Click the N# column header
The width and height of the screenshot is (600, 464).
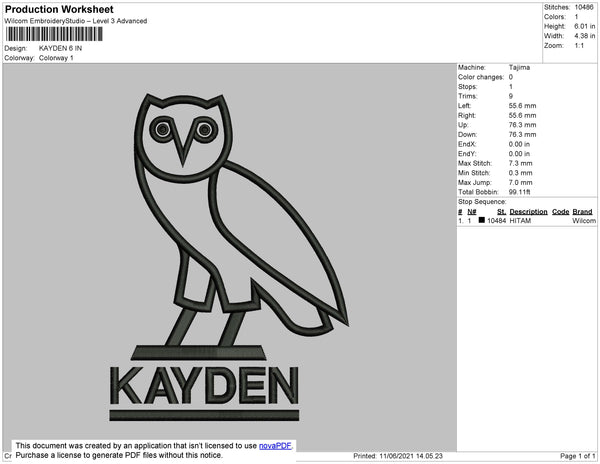(472, 212)
